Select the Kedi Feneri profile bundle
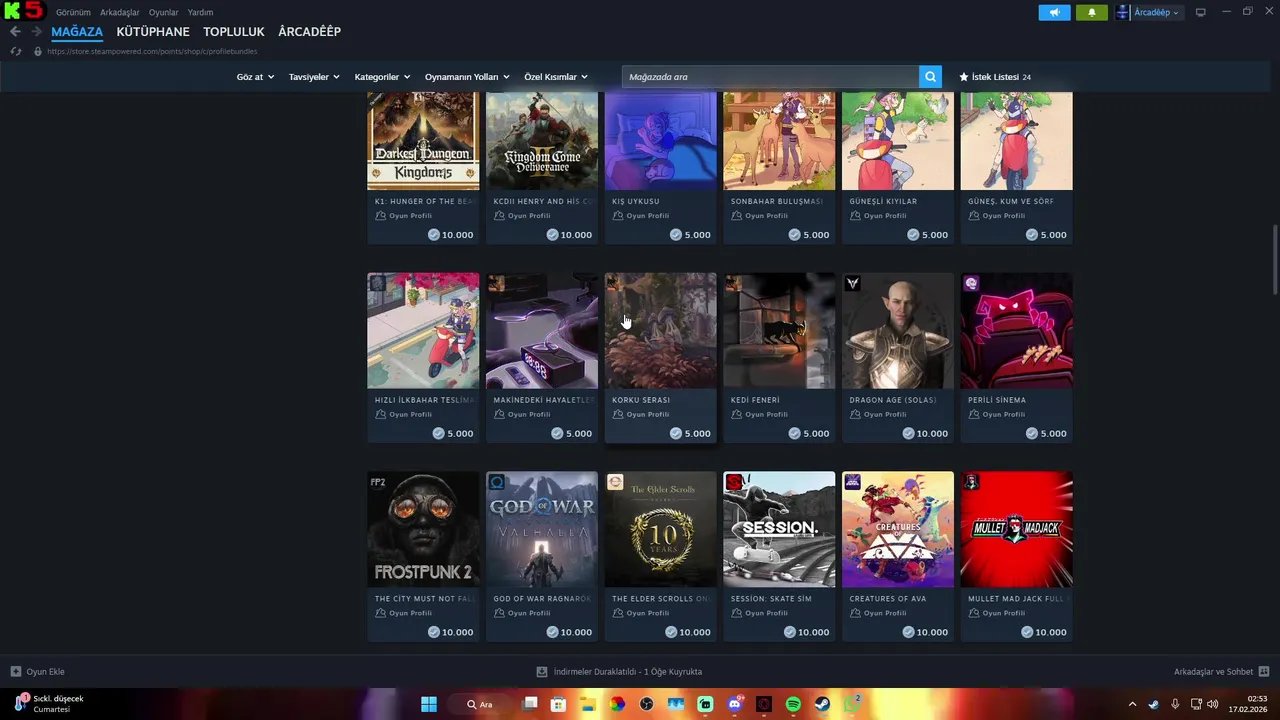Screen dimensions: 1280x720 pyautogui.click(x=779, y=358)
